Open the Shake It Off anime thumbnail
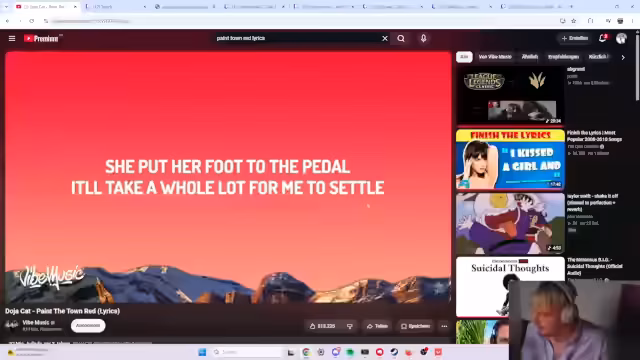The image size is (640, 360). click(x=510, y=223)
